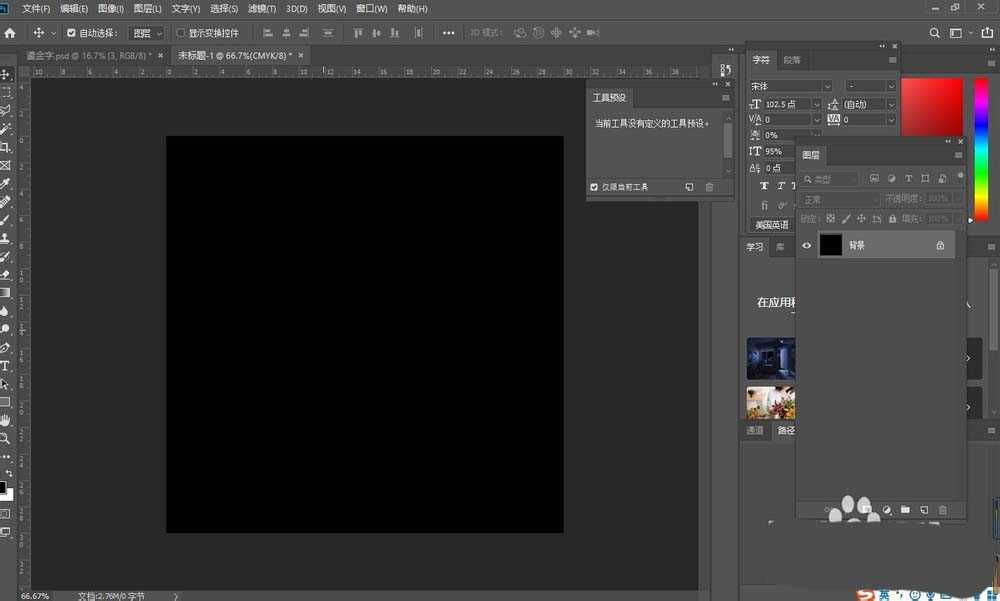The image size is (1000, 601).
Task: Click the delete layer trash icon
Action: point(943,510)
